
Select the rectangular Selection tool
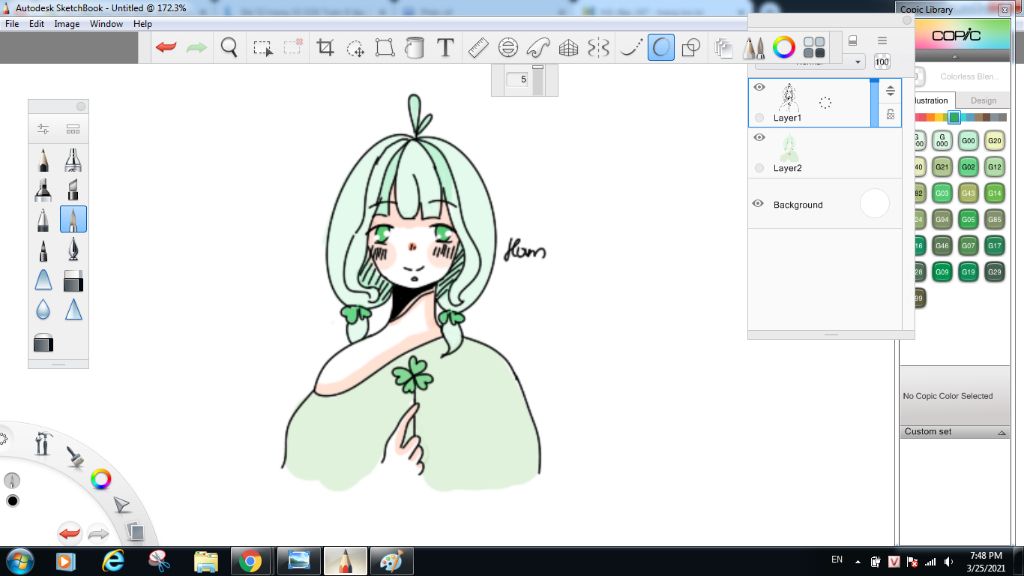click(x=263, y=48)
